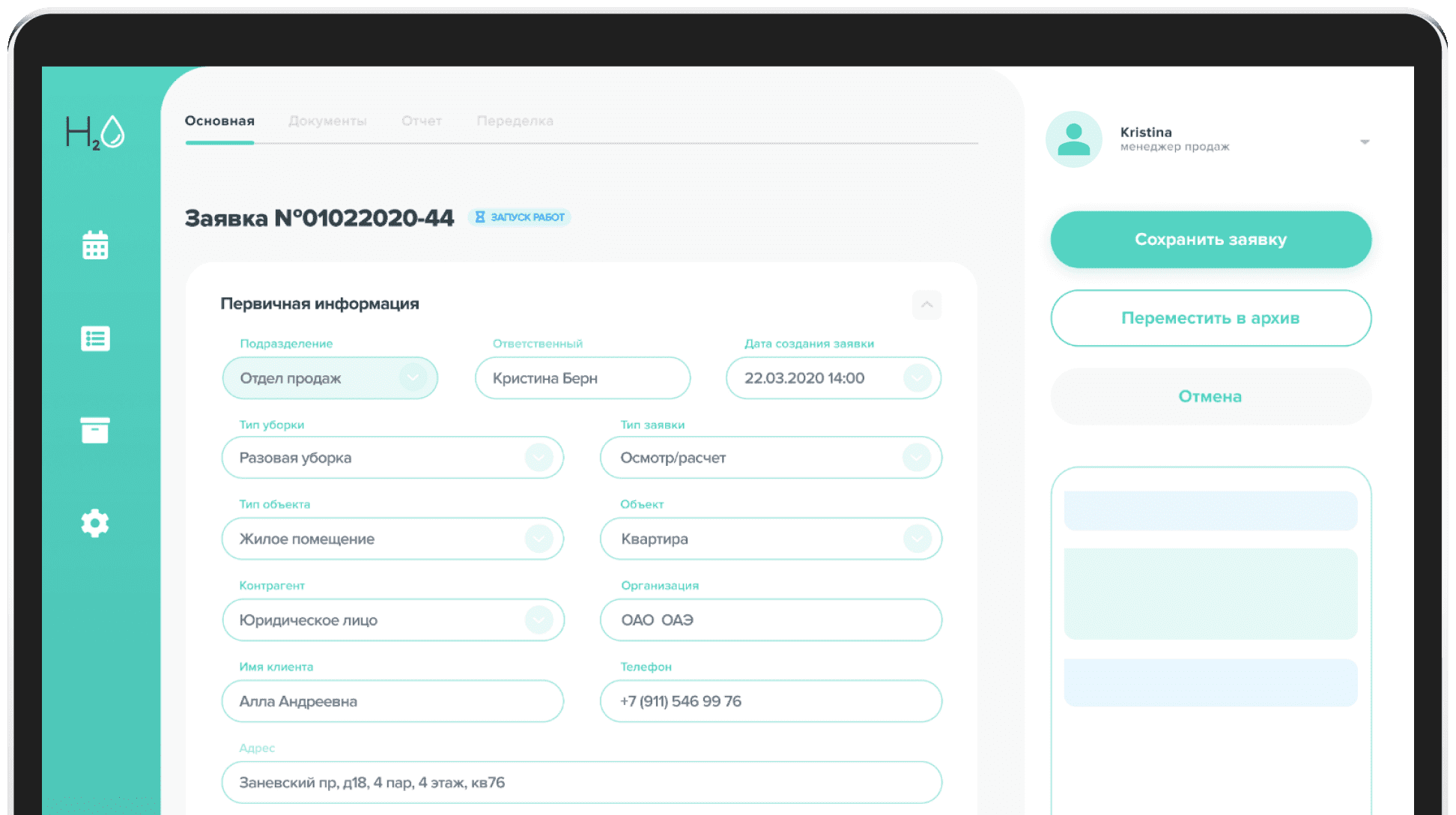The width and height of the screenshot is (1456, 815).
Task: Click the Сохранить заявку button
Action: [x=1210, y=240]
